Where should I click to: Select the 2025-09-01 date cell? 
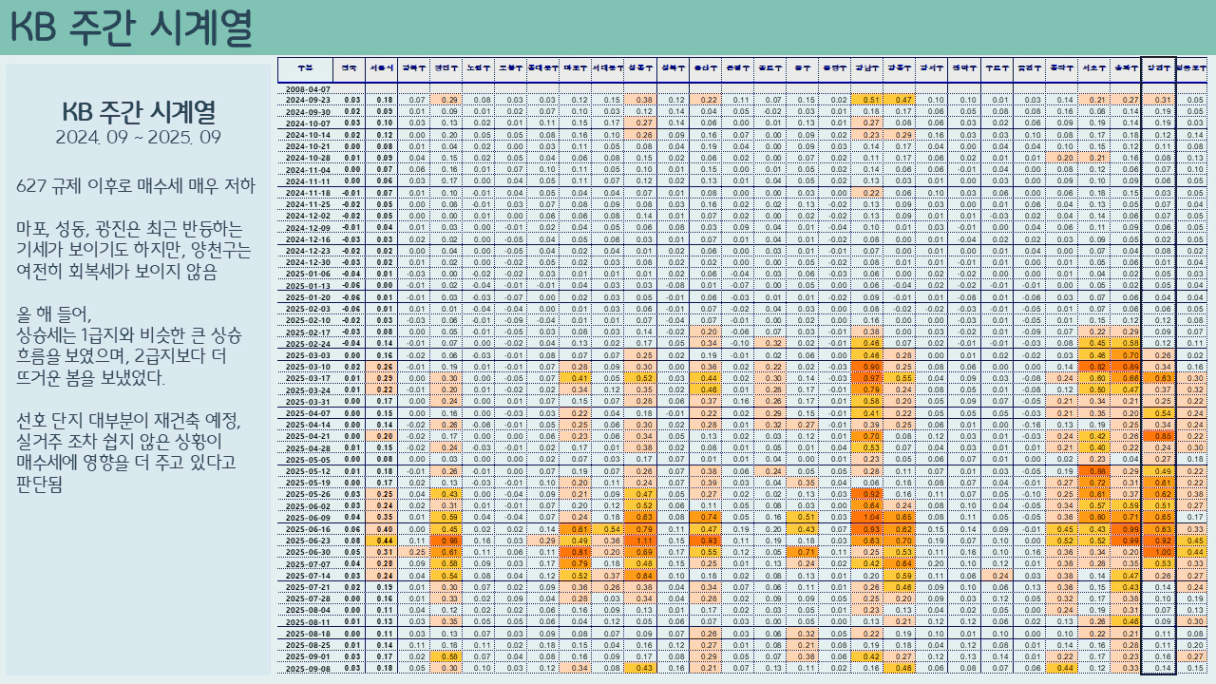point(308,656)
